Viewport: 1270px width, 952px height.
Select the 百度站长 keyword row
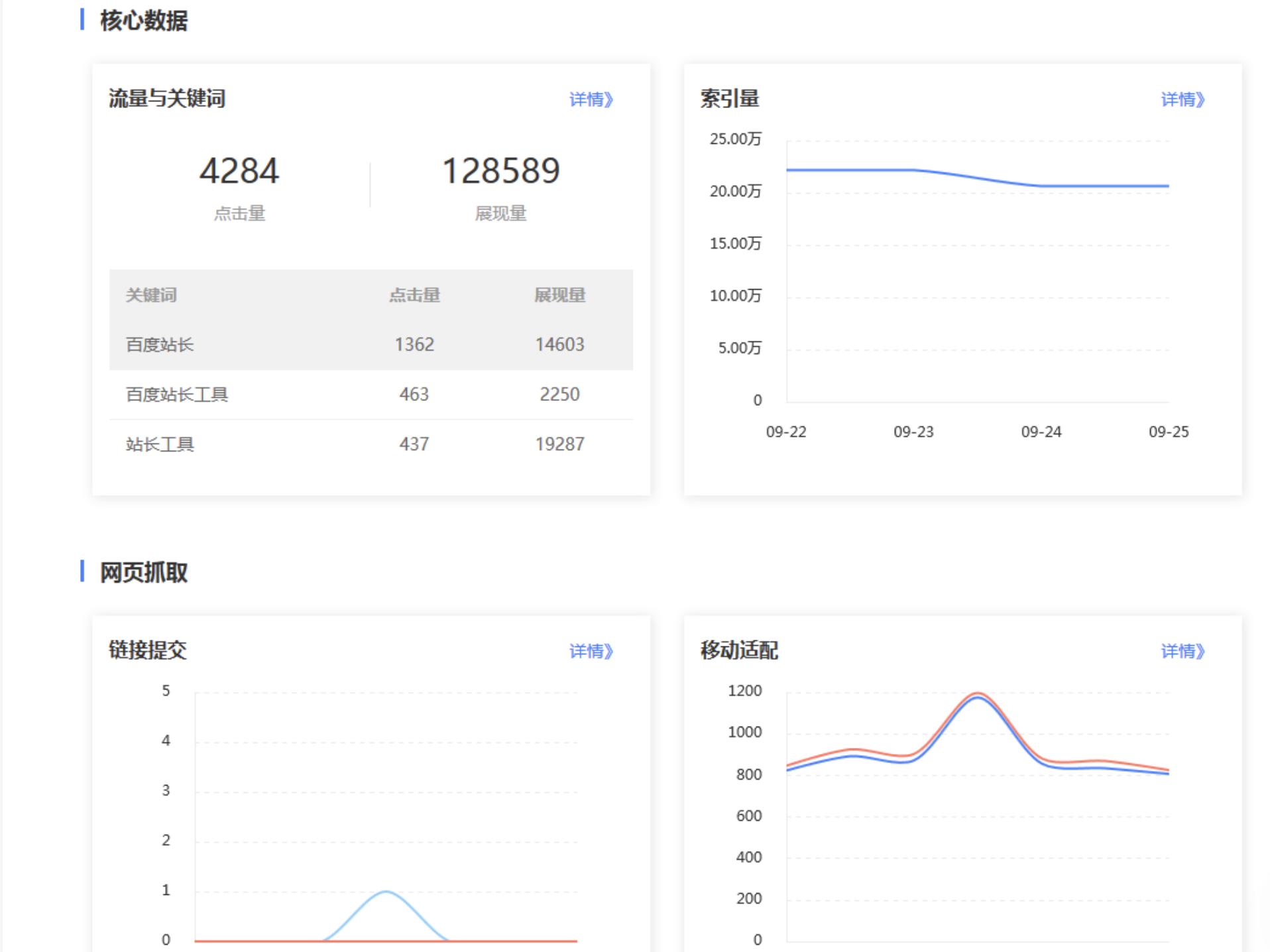click(x=371, y=345)
